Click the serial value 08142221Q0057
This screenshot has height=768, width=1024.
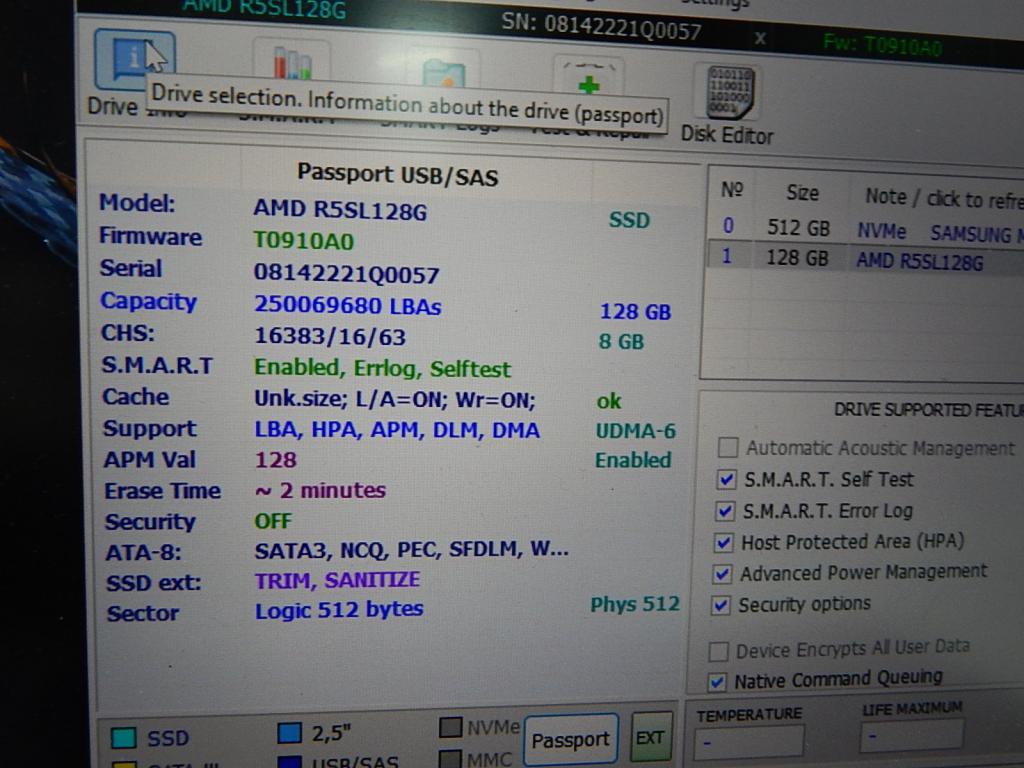[x=346, y=274]
